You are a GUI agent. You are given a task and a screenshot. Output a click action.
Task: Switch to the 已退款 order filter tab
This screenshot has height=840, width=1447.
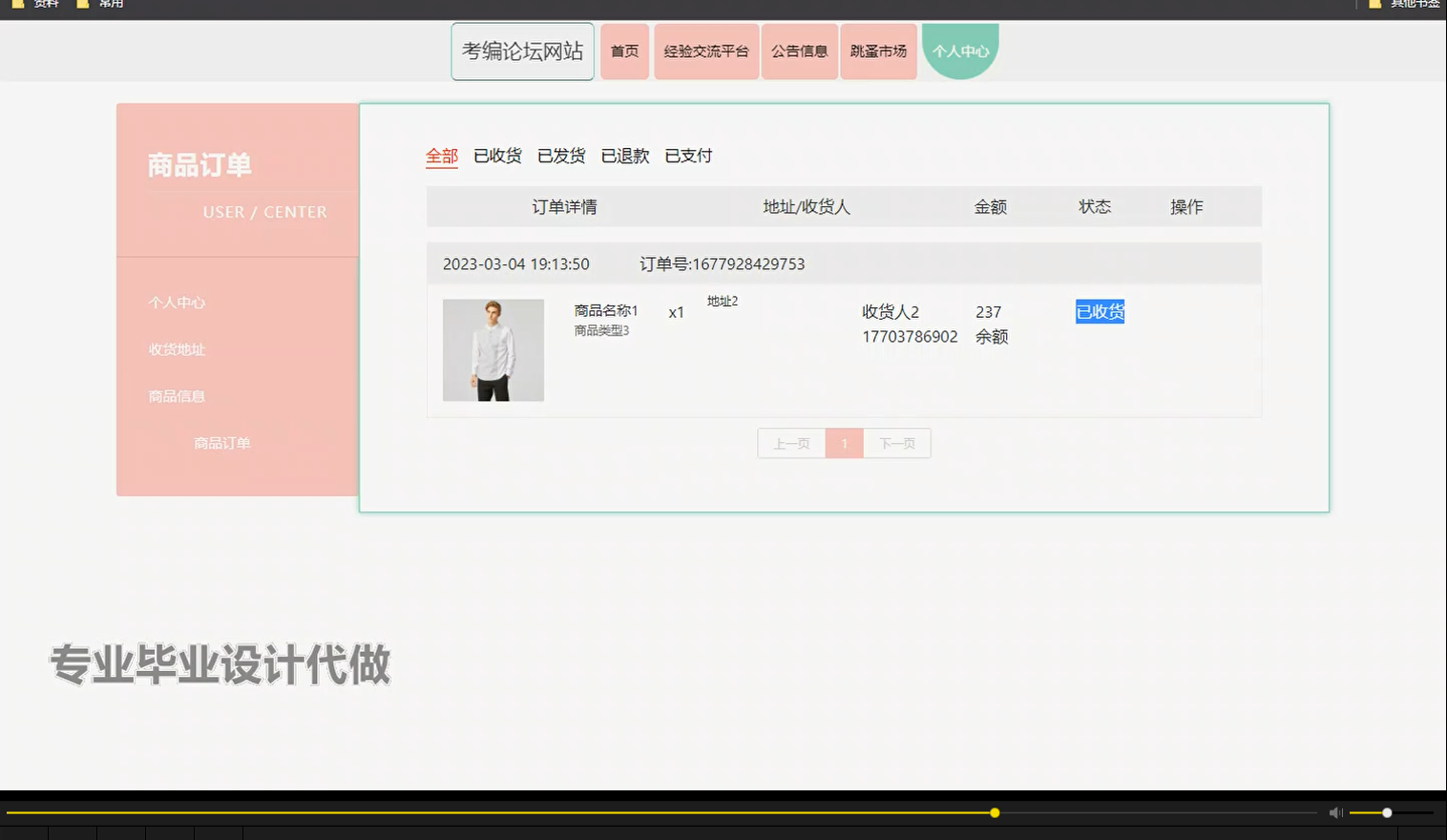[x=625, y=156]
